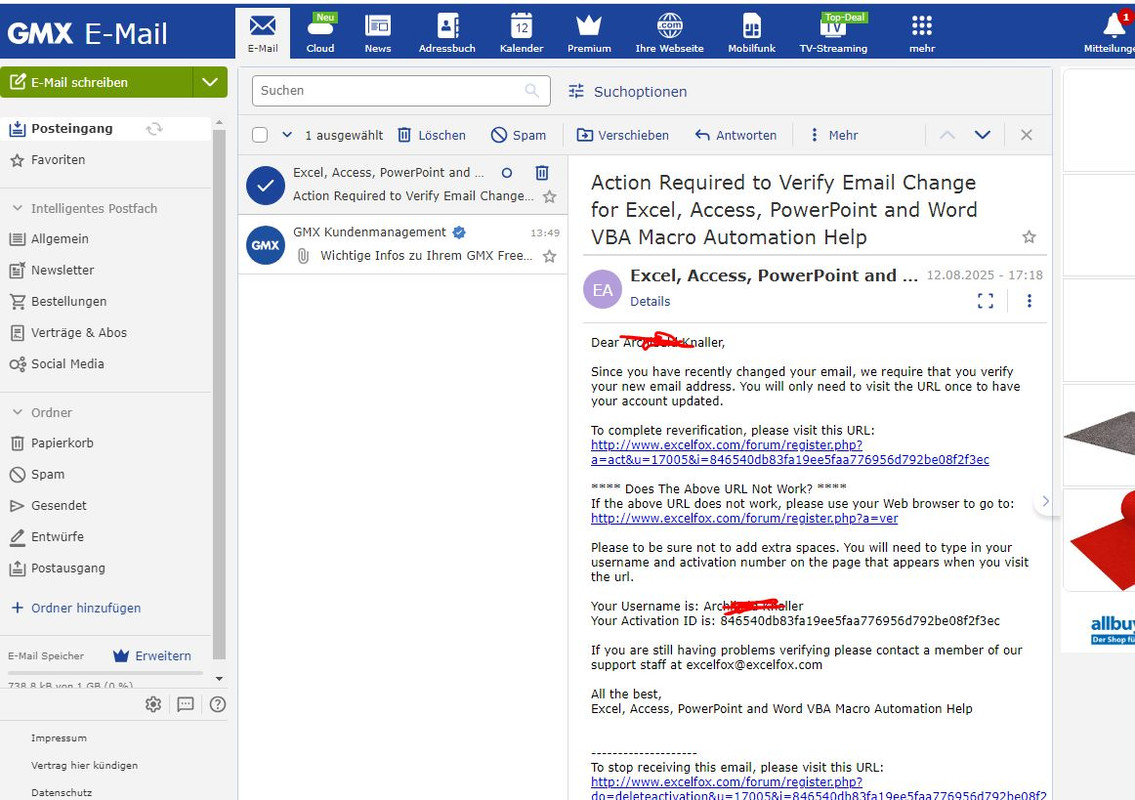Go to the previous email with the up chevron

(x=947, y=135)
